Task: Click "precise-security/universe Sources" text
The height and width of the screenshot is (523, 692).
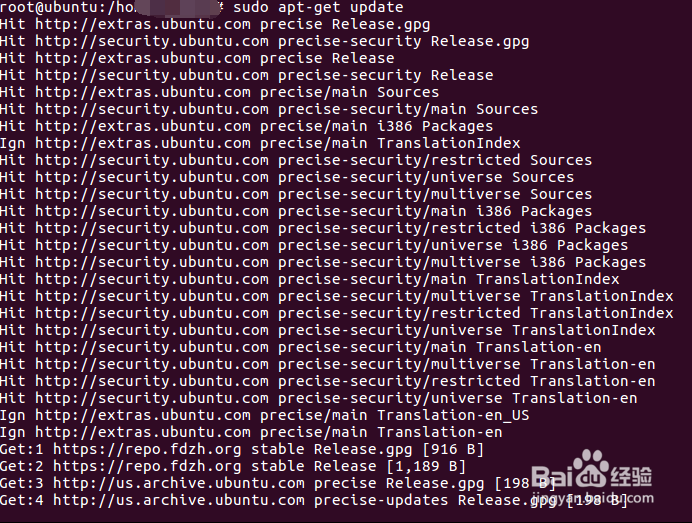Action: click(426, 177)
